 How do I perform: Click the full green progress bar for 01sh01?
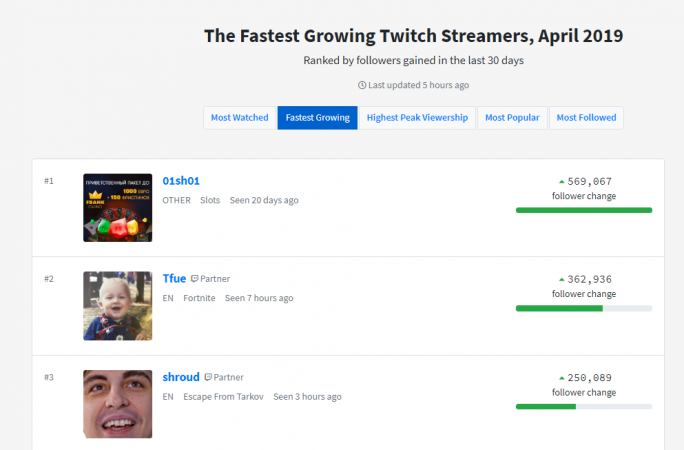tap(584, 210)
